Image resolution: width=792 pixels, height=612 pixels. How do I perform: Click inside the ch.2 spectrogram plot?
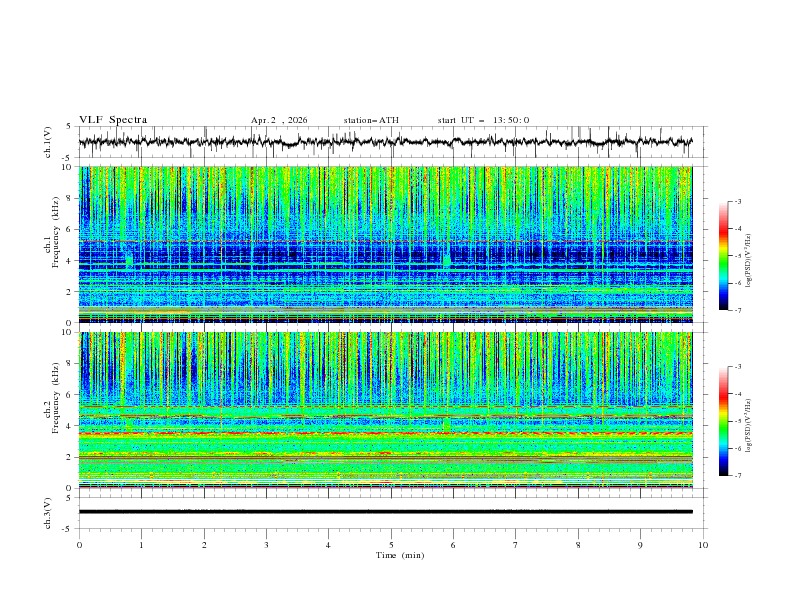coord(390,408)
